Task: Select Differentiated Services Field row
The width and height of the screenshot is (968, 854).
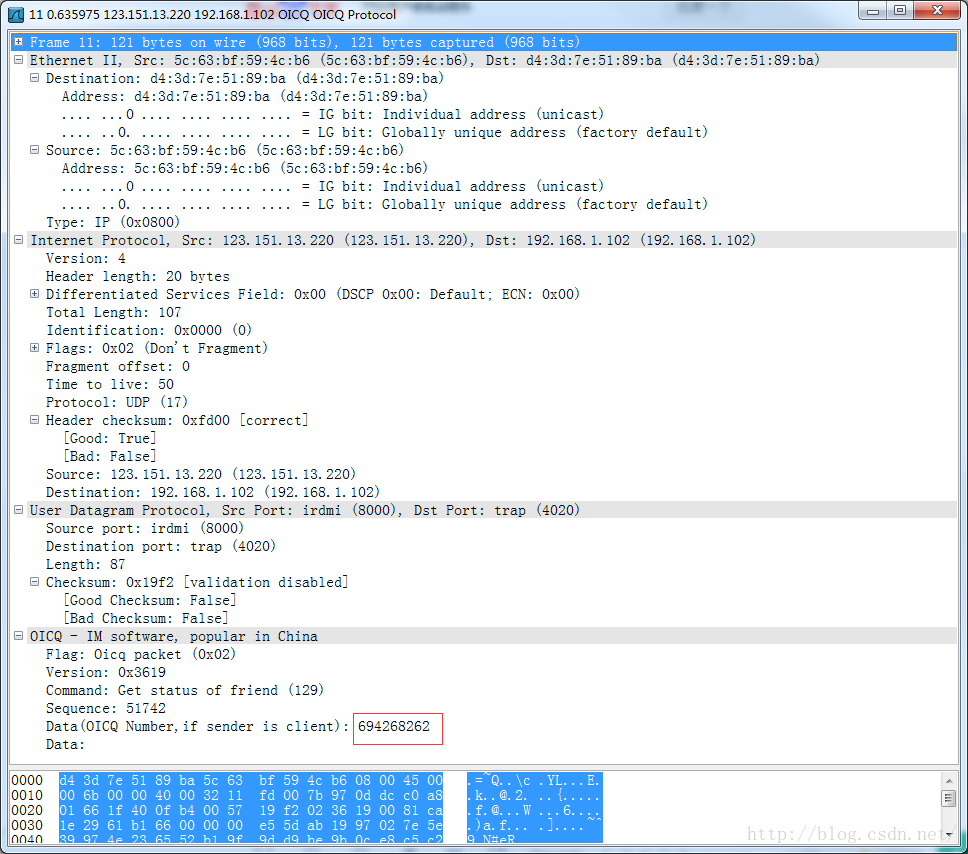Action: pos(312,294)
